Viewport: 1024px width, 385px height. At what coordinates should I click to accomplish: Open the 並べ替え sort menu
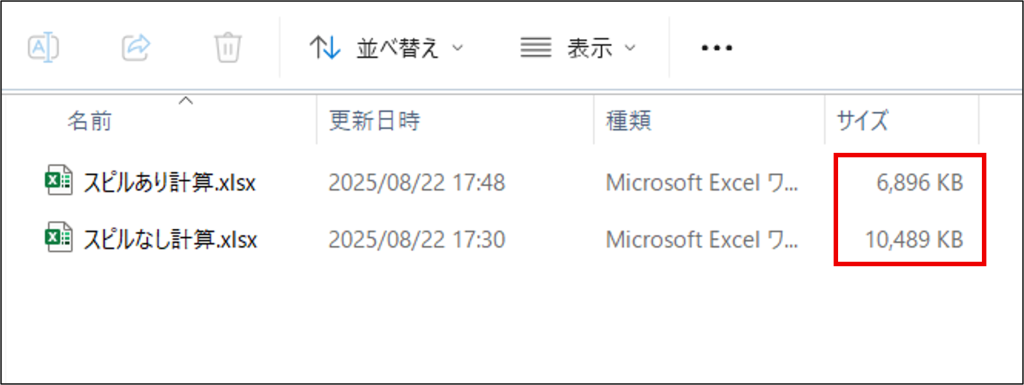coord(385,48)
